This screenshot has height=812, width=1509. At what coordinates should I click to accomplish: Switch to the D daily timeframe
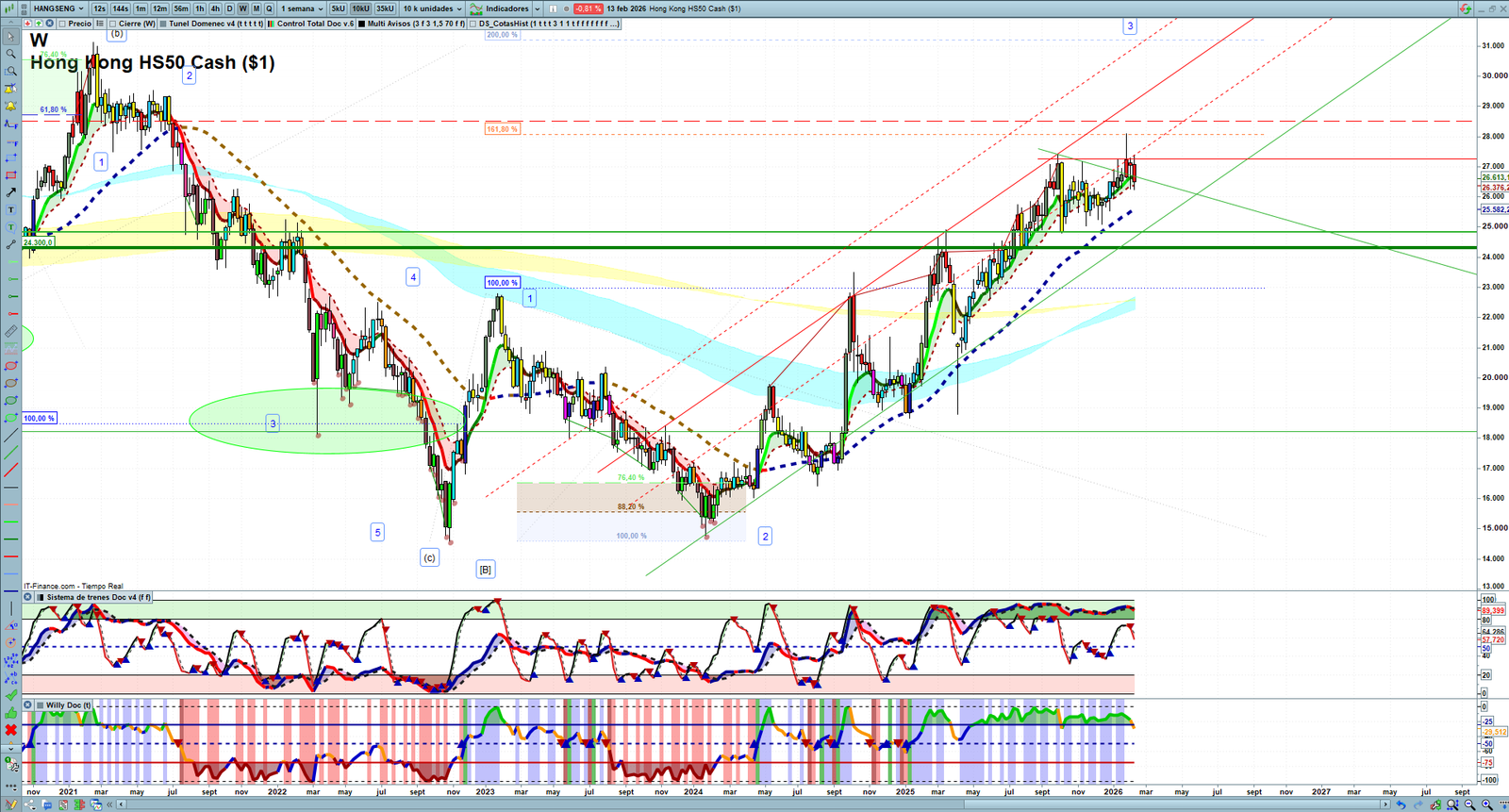(229, 8)
